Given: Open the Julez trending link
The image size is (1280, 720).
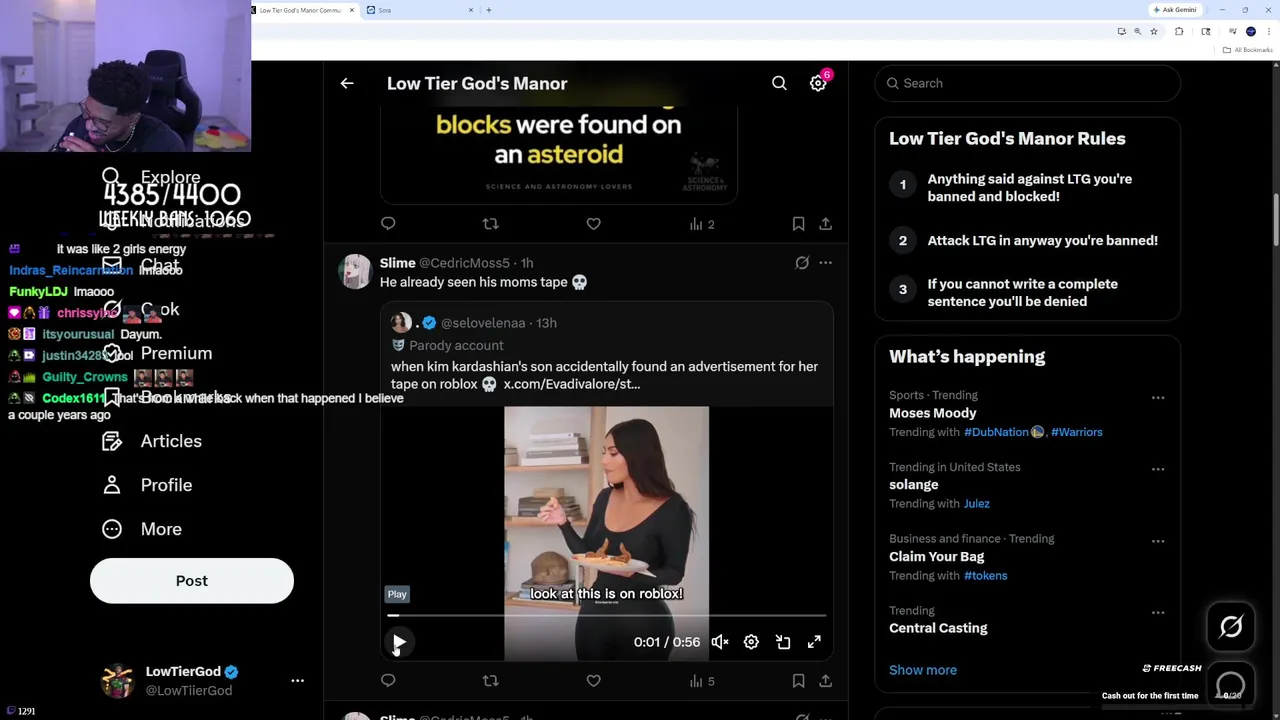Looking at the screenshot, I should point(976,504).
